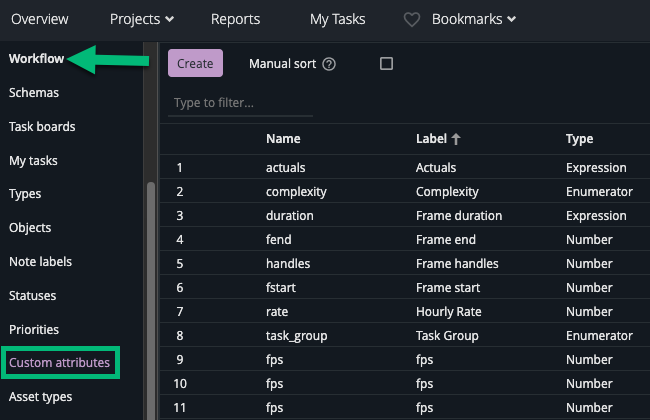The image size is (650, 420).
Task: Click the Frame handles label cell
Action: [457, 264]
